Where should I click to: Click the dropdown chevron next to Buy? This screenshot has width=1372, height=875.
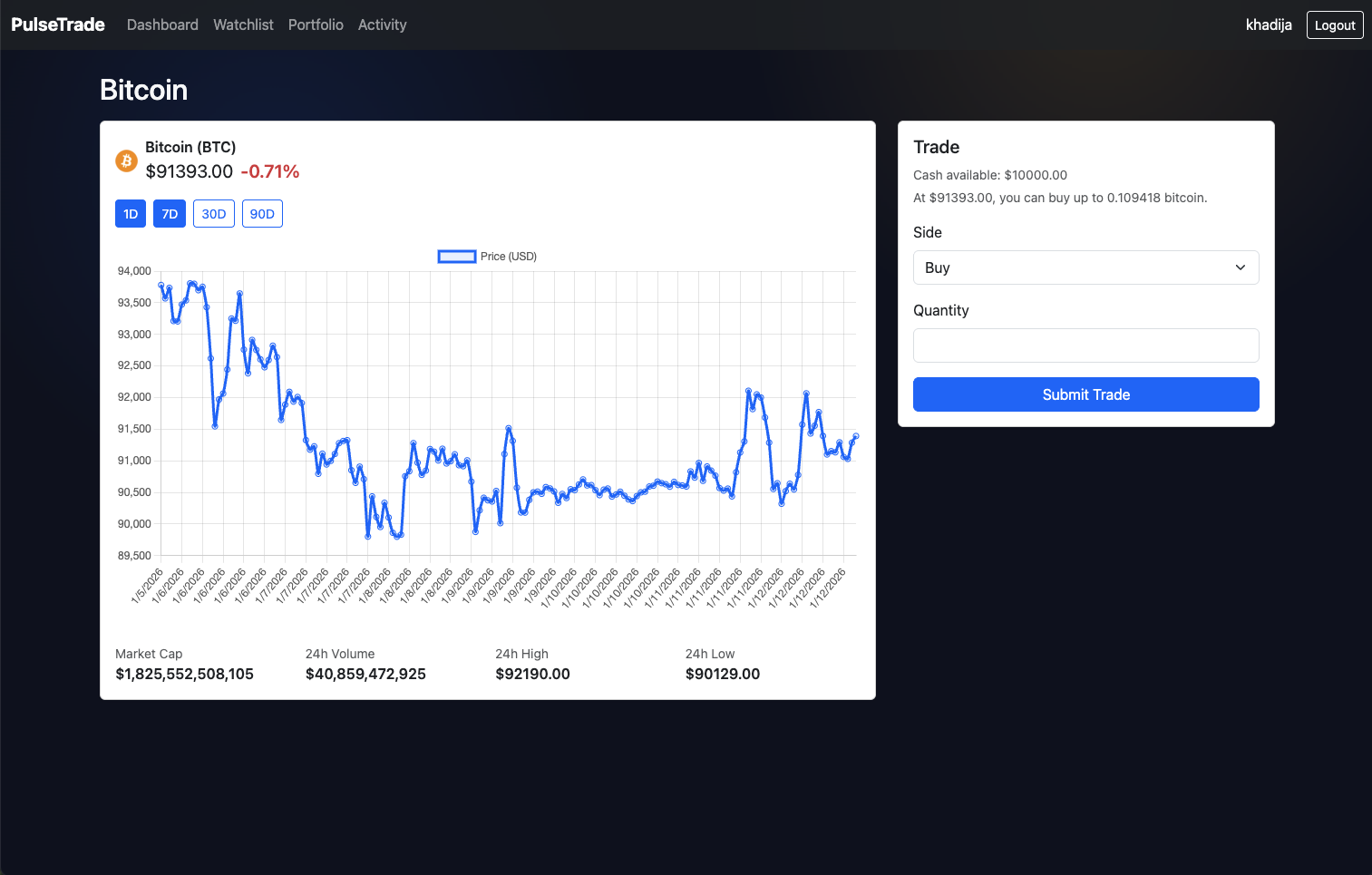pos(1240,267)
